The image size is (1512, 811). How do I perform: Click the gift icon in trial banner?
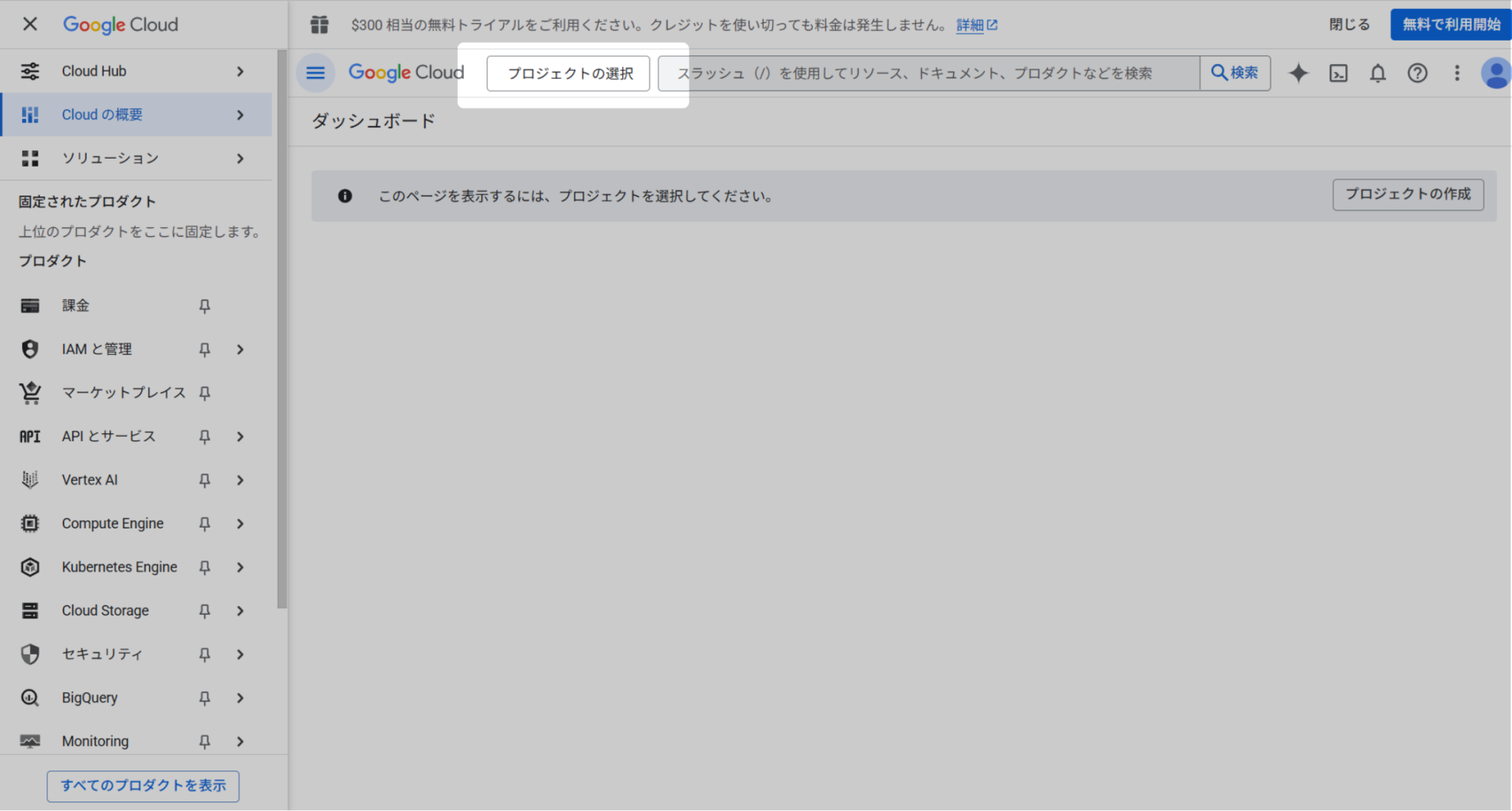(x=320, y=24)
